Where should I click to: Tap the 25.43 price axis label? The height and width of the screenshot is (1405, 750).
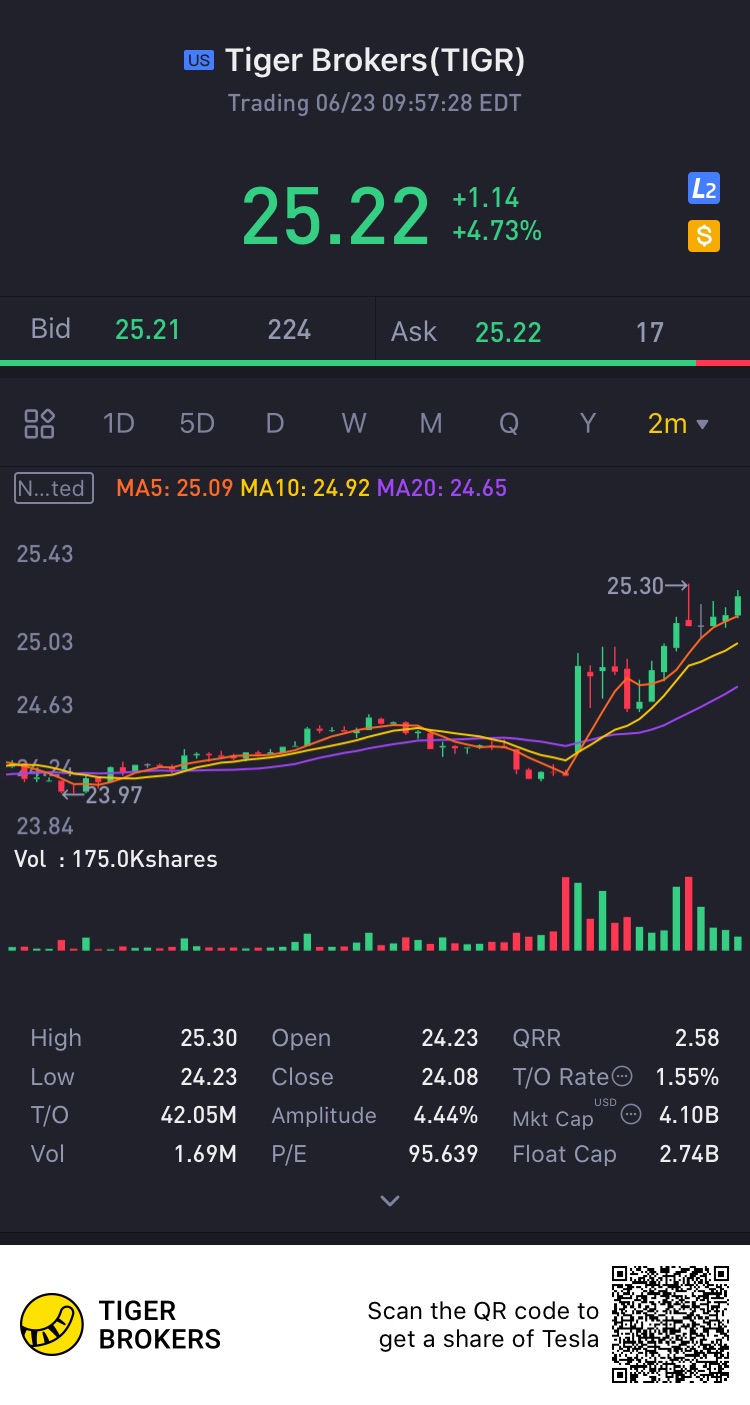tap(45, 554)
